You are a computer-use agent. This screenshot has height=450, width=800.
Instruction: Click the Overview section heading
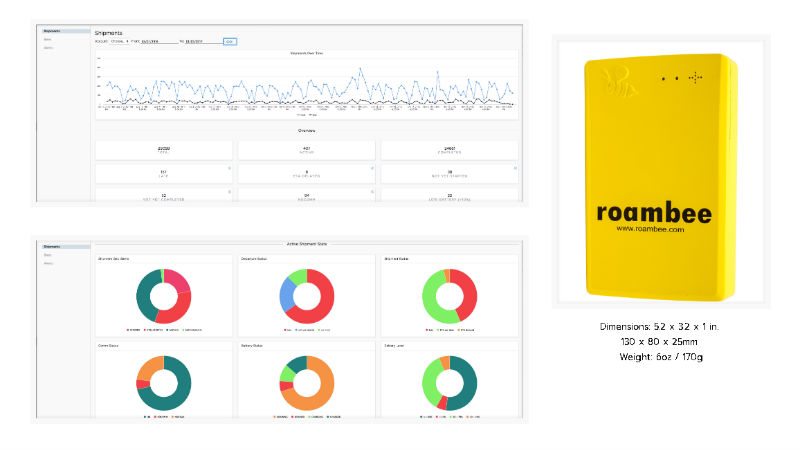click(307, 131)
